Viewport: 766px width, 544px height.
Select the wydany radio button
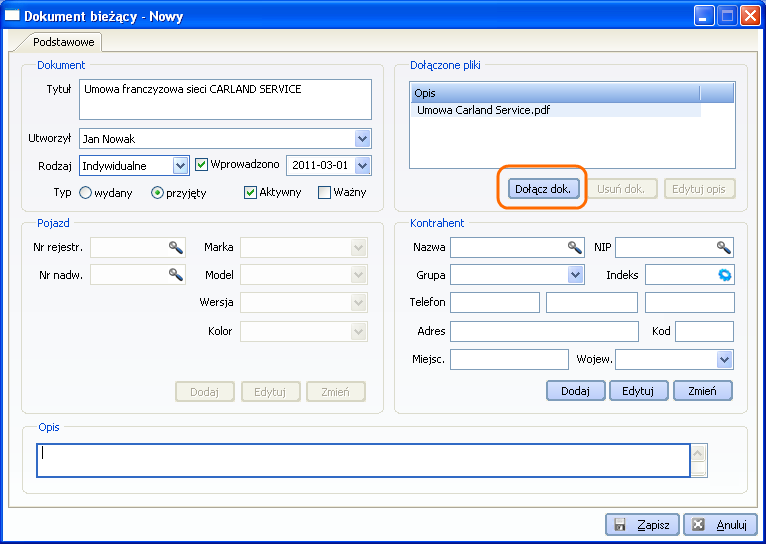[x=85, y=193]
